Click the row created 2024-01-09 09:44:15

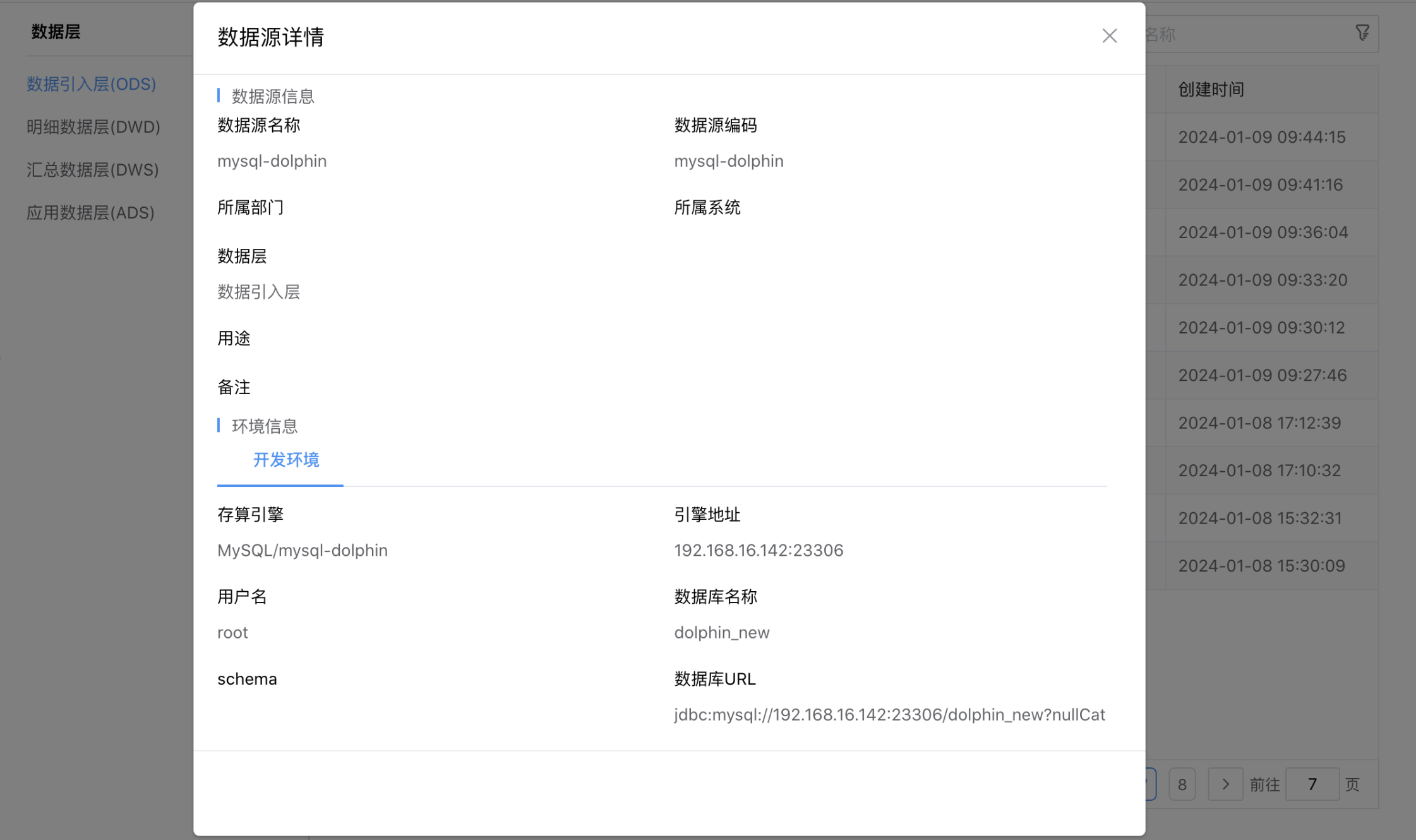[x=1261, y=137]
